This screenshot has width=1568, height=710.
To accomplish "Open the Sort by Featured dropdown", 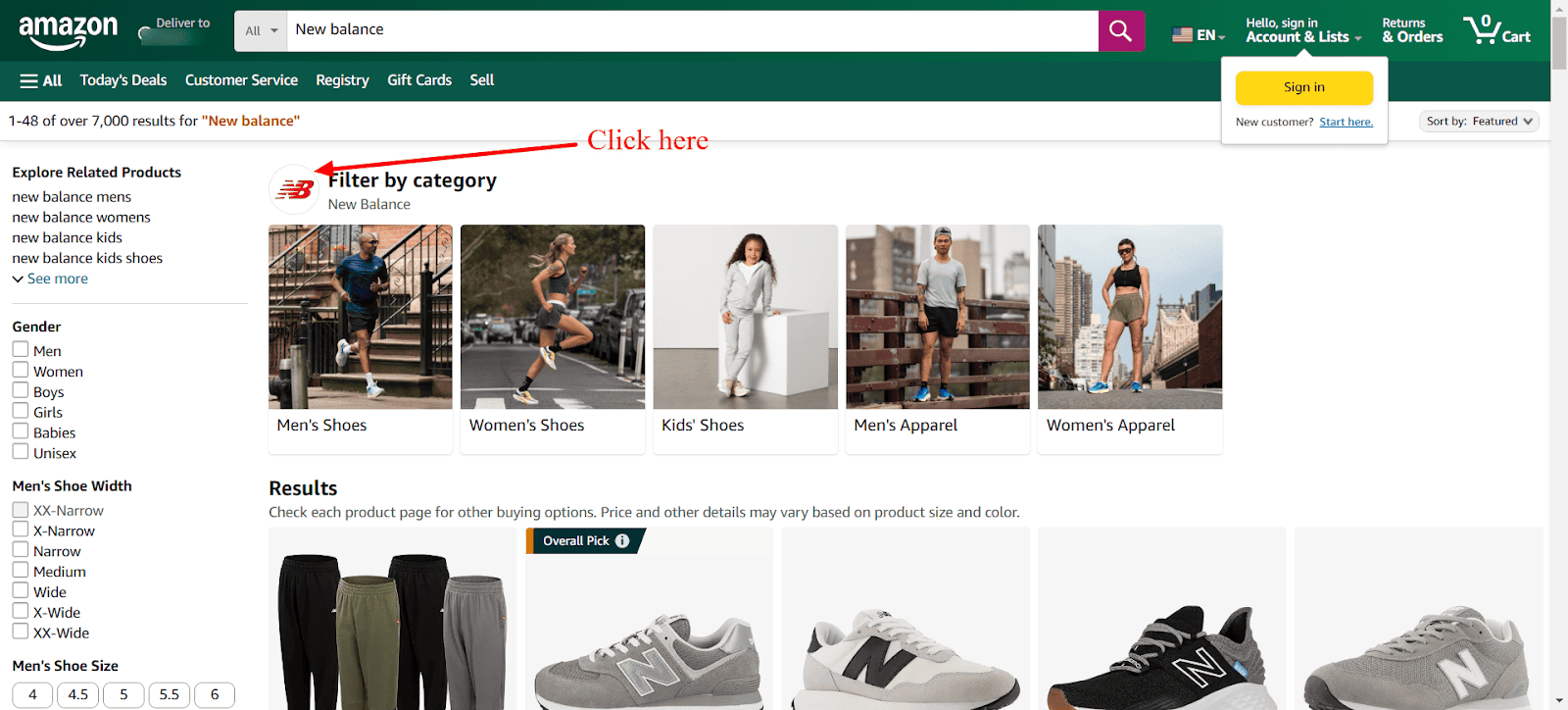I will click(x=1479, y=122).
